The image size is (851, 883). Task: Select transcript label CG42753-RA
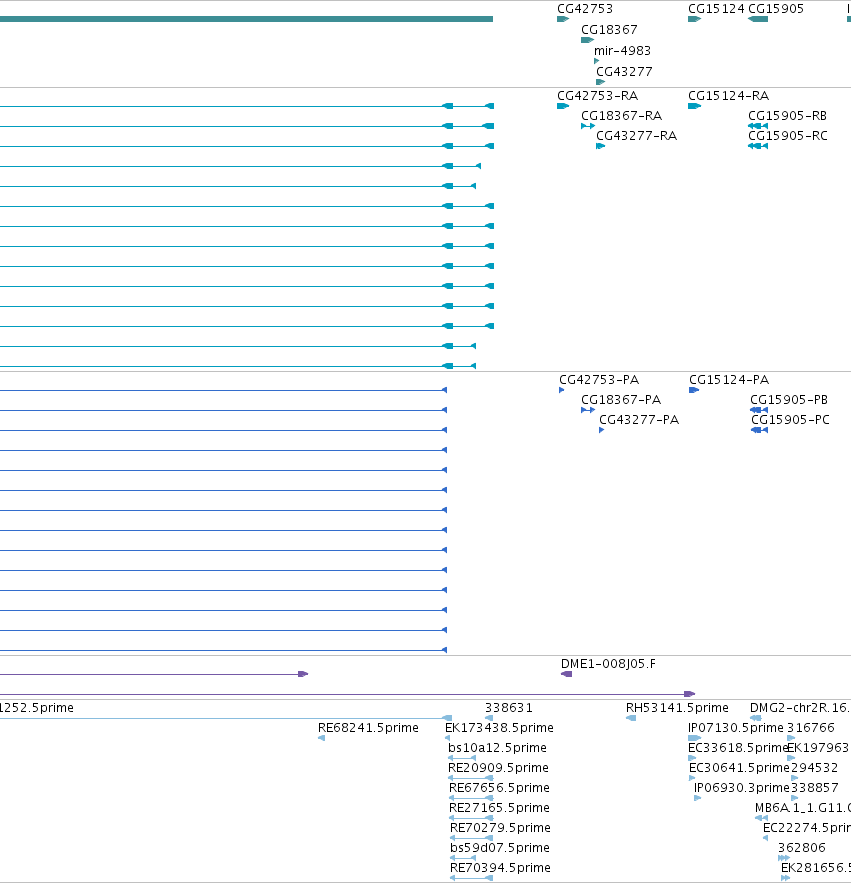[598, 96]
